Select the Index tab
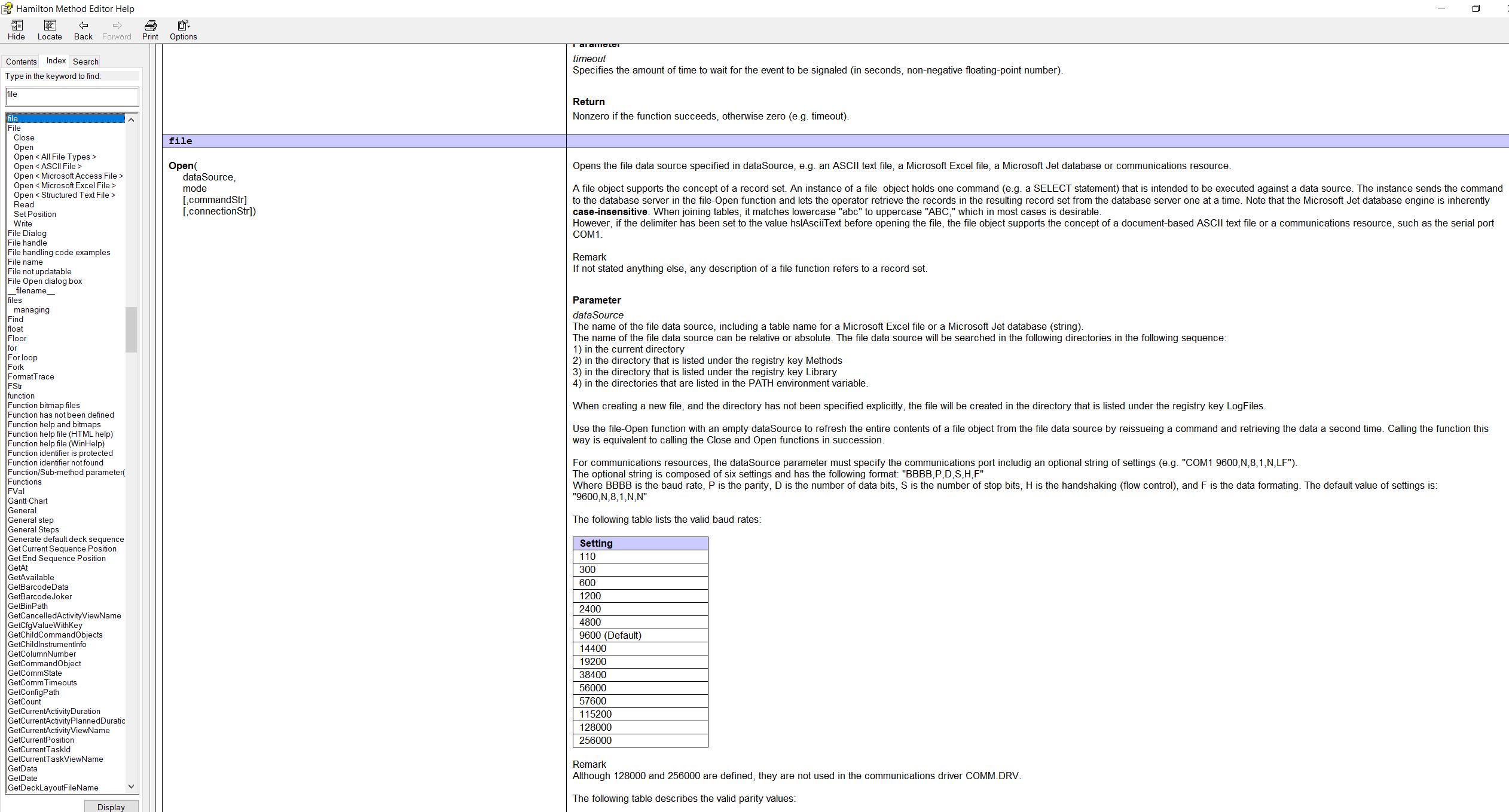The image size is (1509, 812). coord(56,61)
